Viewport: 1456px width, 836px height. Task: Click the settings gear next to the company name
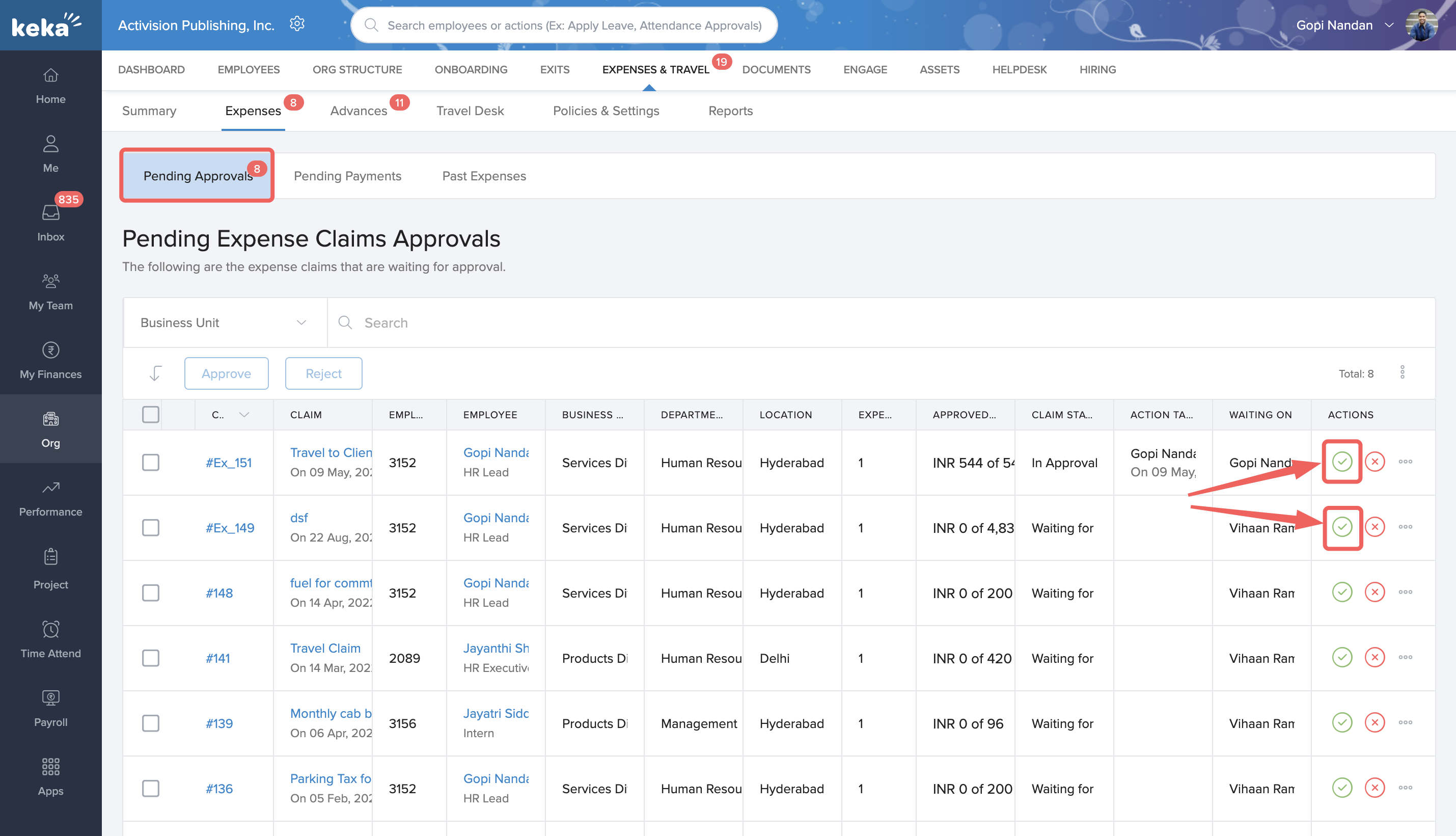pos(297,24)
